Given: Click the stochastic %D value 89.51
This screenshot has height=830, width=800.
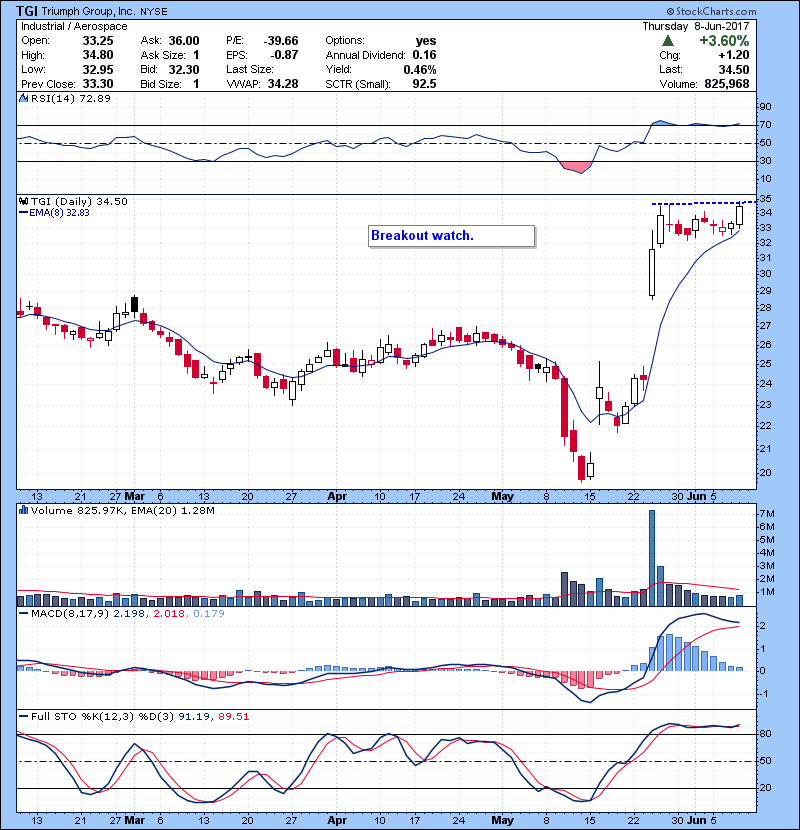Looking at the screenshot, I should click(233, 716).
